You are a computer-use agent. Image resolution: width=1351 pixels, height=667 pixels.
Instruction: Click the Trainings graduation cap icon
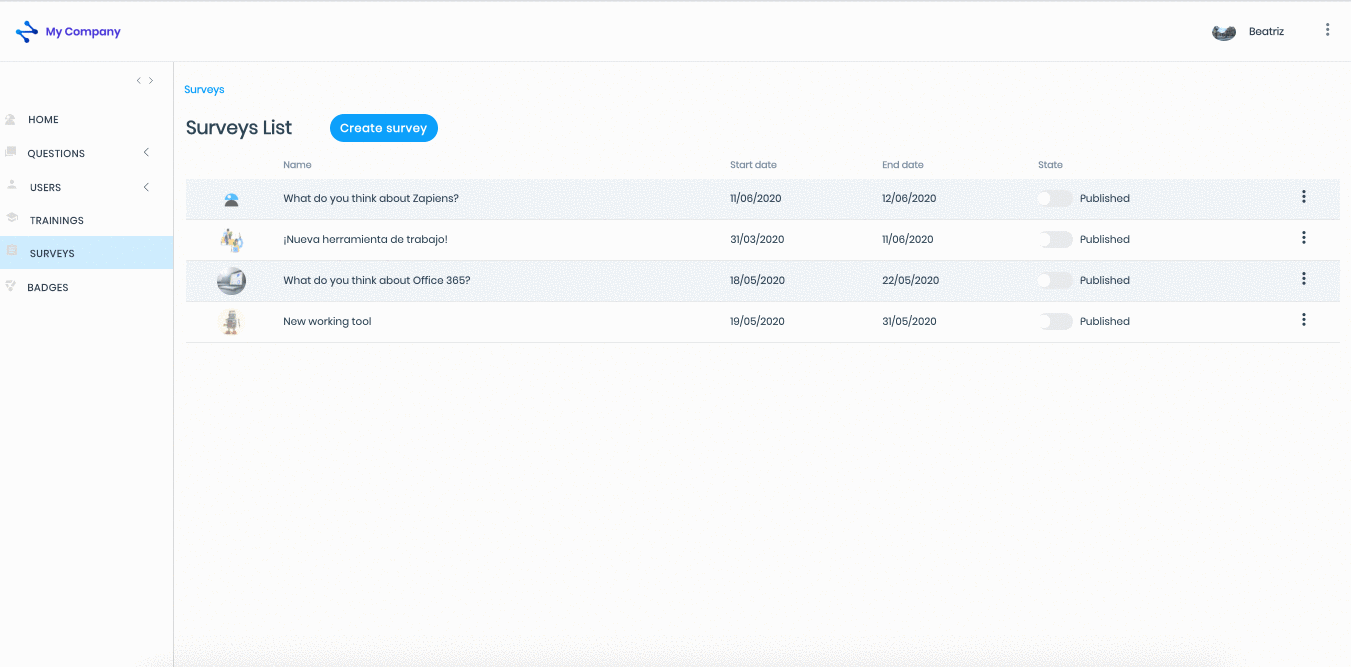point(11,217)
